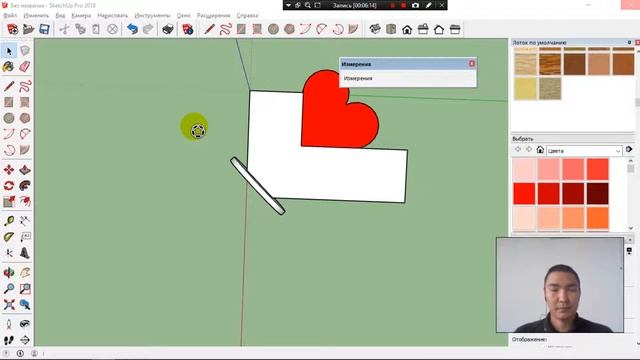Click the Print icon in top toolbar

pyautogui.click(x=168, y=29)
